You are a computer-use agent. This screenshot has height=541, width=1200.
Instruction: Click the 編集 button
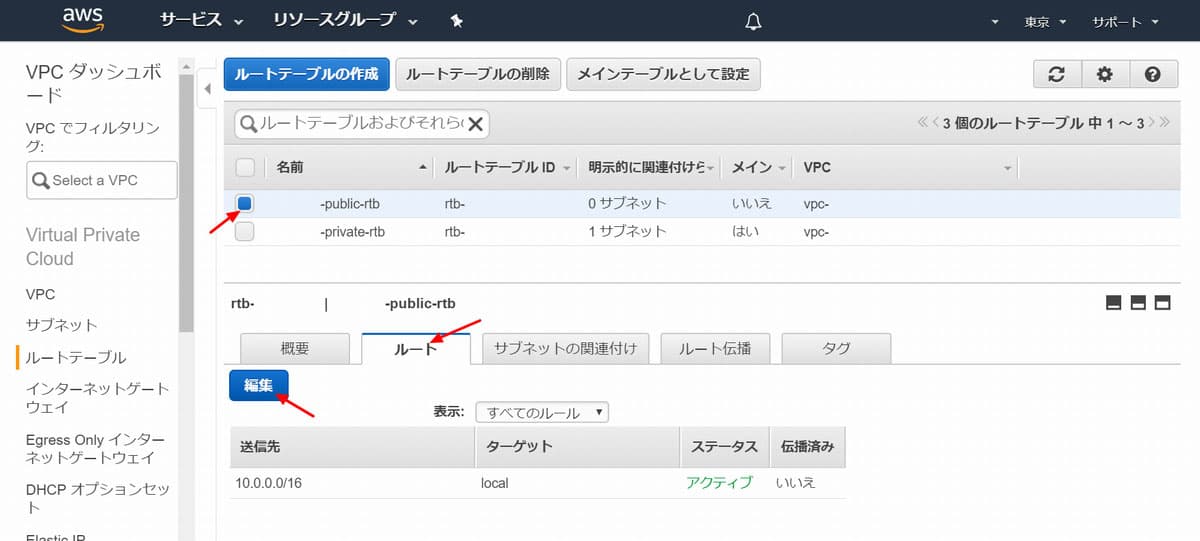[x=259, y=385]
